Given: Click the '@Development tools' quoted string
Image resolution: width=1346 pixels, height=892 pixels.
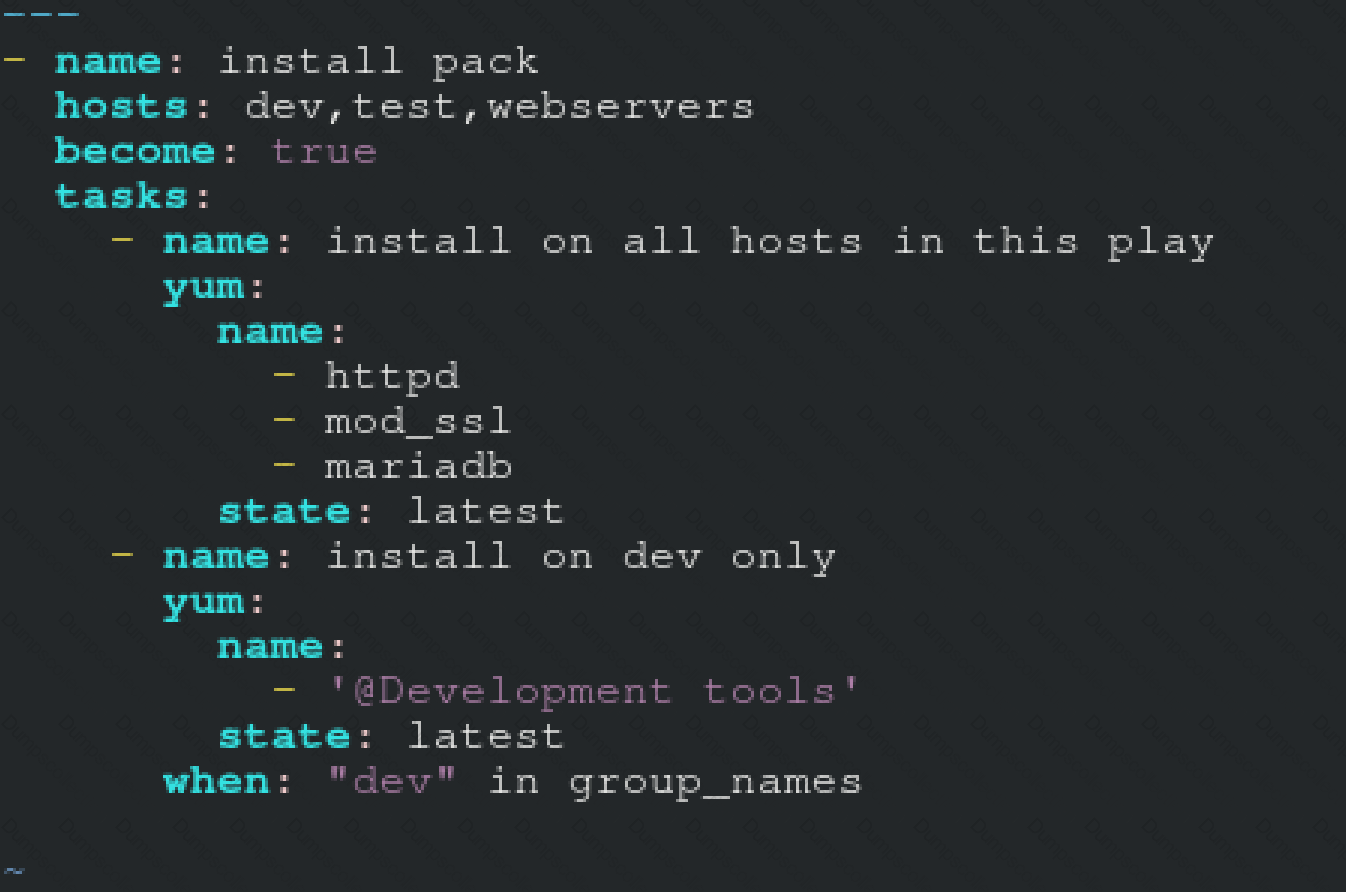Looking at the screenshot, I should click(594, 692).
